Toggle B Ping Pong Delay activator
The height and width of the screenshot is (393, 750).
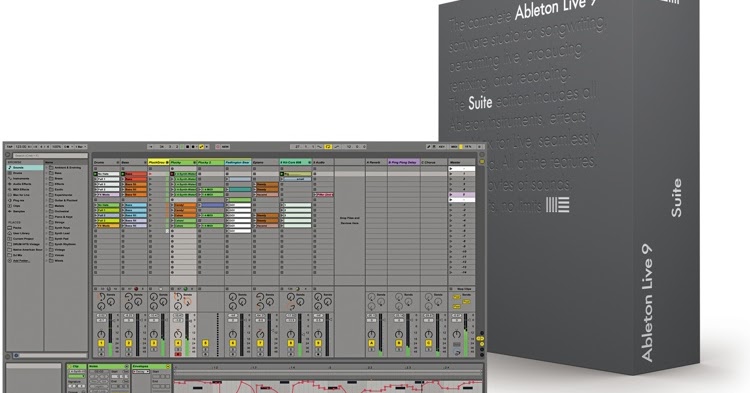[x=399, y=343]
